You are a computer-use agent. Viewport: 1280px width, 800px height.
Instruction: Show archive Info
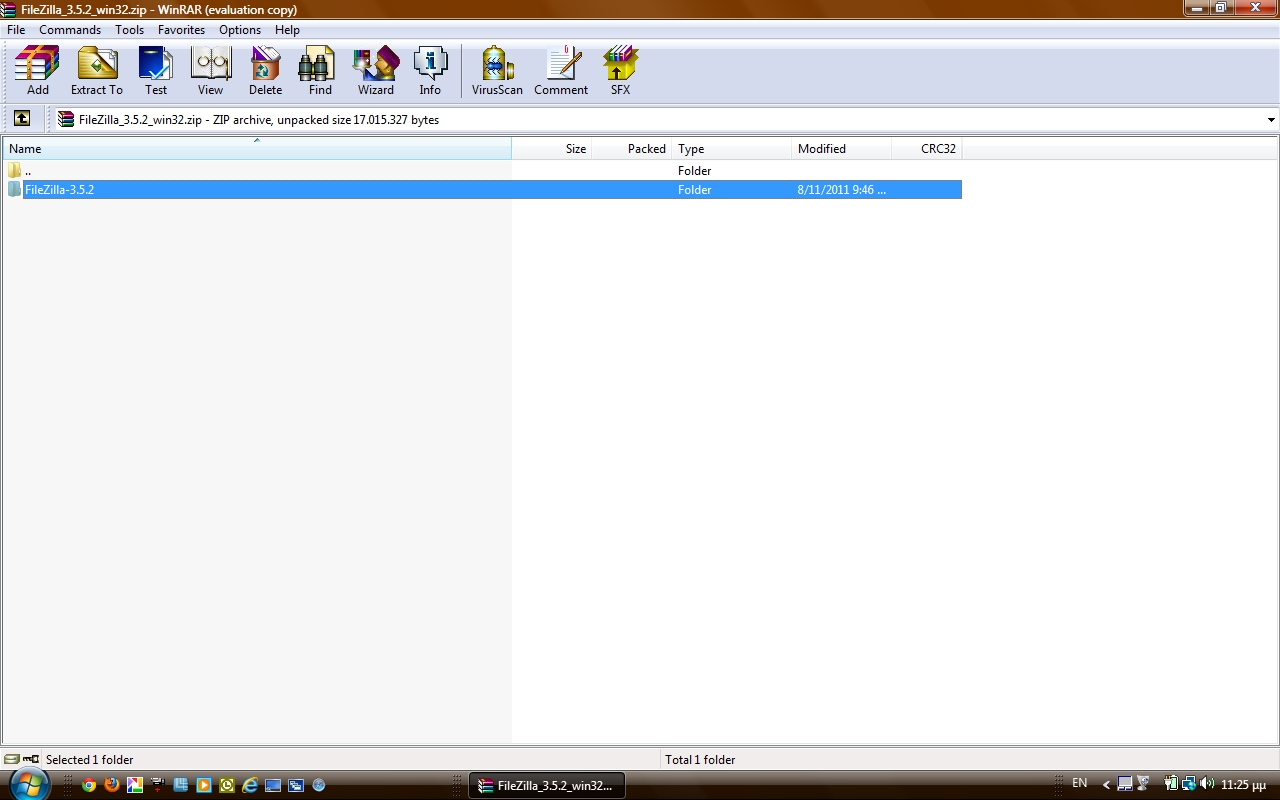pos(430,70)
